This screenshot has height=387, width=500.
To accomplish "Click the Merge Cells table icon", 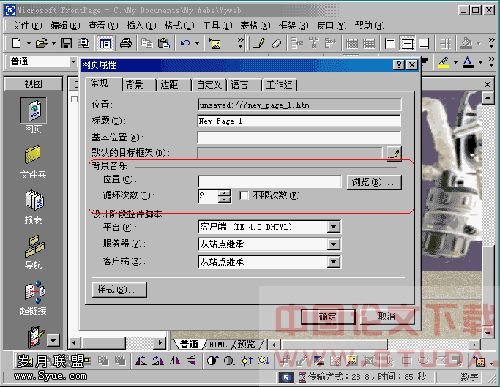I will 330,43.
